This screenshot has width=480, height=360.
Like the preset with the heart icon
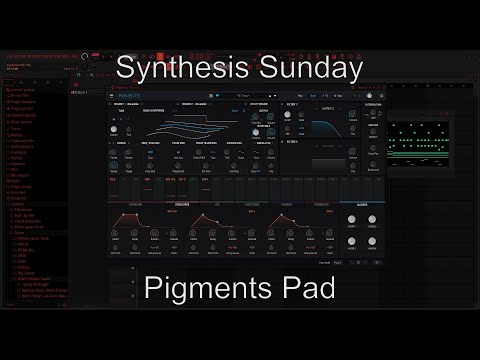click(x=217, y=96)
